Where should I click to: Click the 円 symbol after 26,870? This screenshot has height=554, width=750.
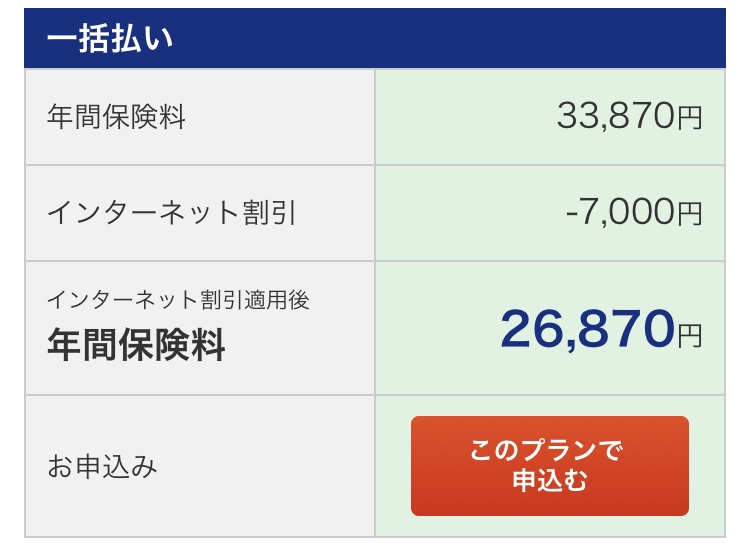point(690,335)
